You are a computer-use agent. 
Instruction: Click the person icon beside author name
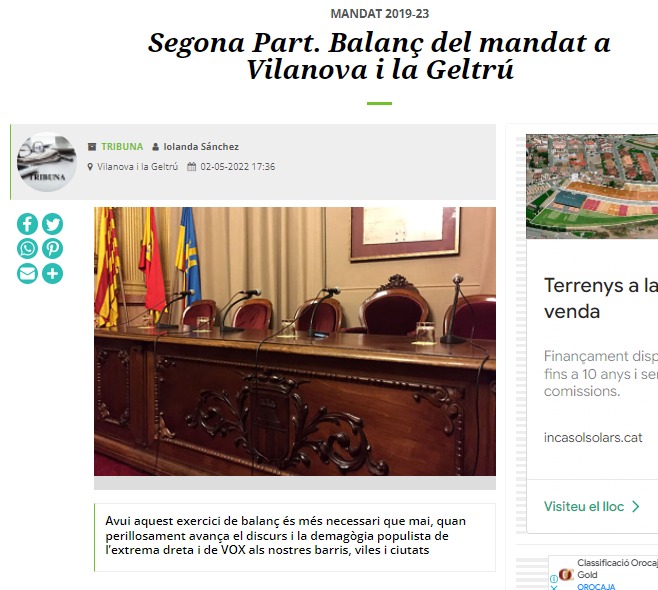point(155,146)
